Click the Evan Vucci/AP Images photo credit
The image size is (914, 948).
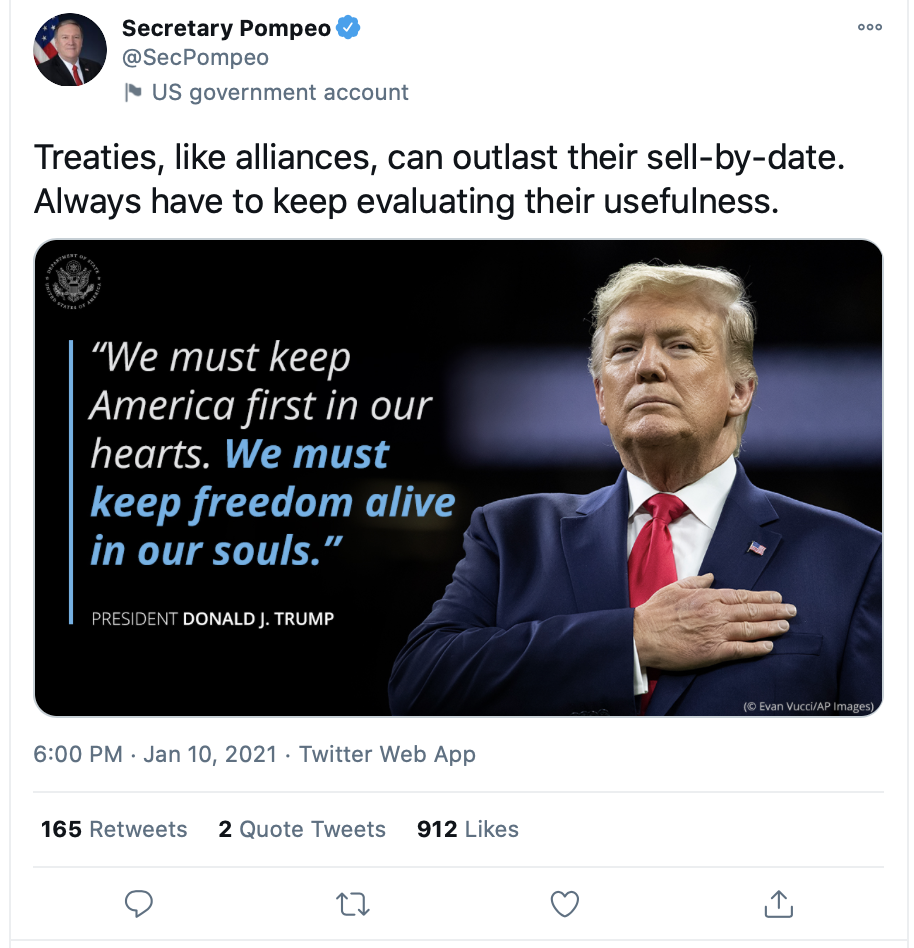pos(808,706)
